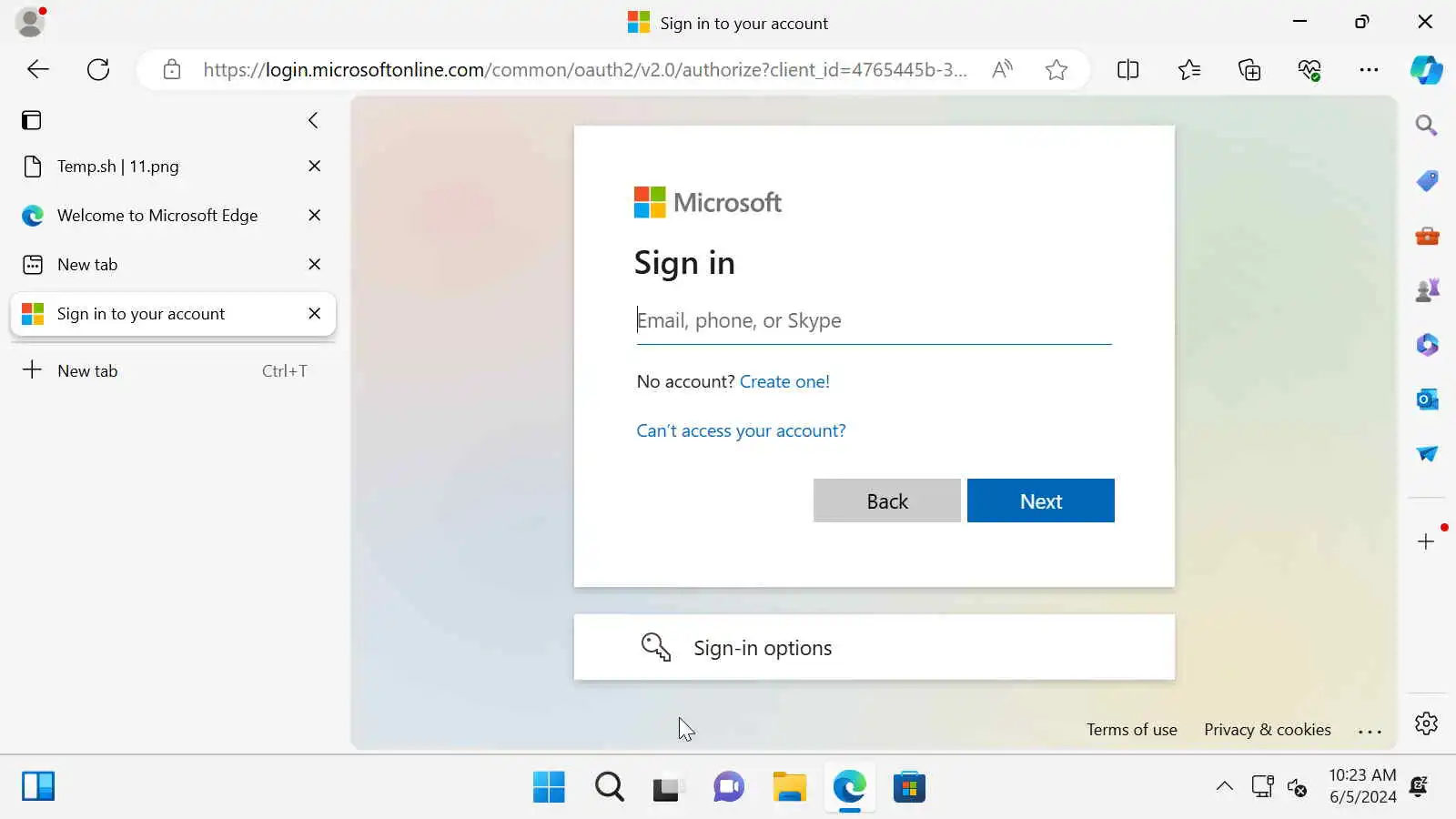Open the Favorites list
The height and width of the screenshot is (819, 1456).
click(1188, 69)
